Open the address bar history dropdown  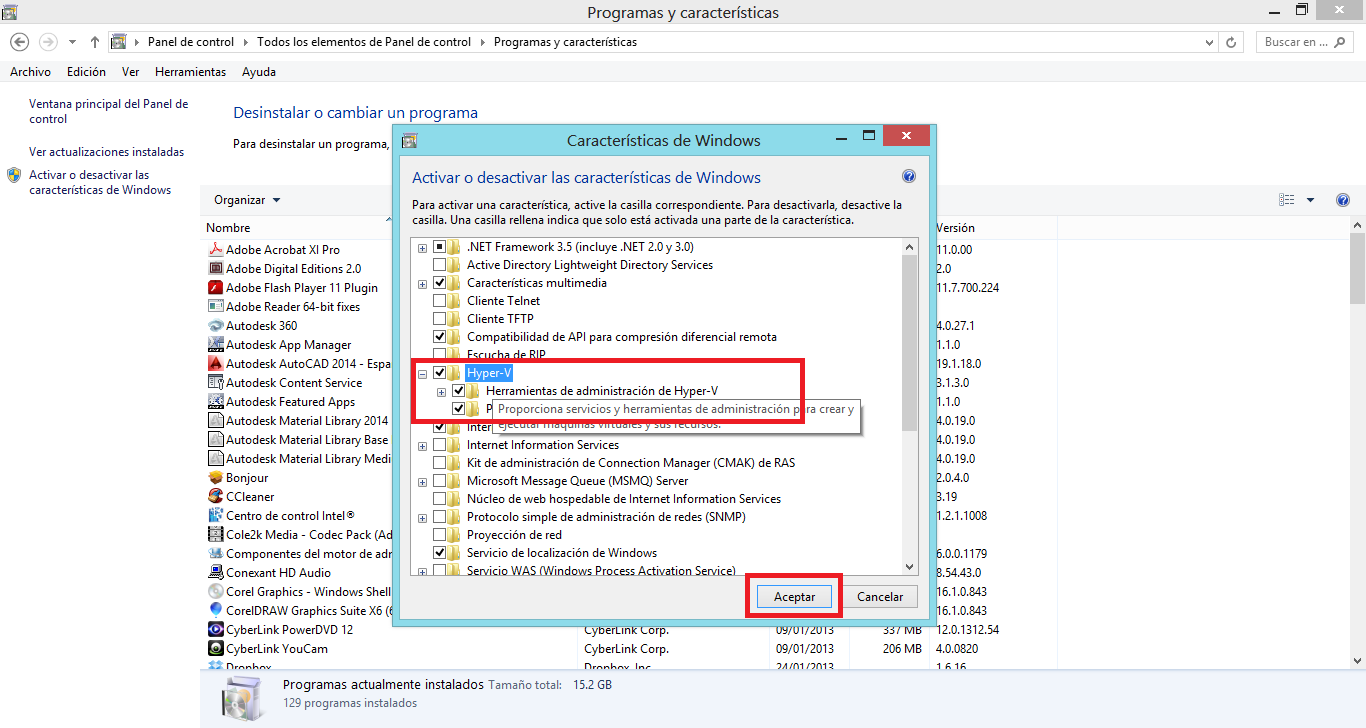(1209, 42)
